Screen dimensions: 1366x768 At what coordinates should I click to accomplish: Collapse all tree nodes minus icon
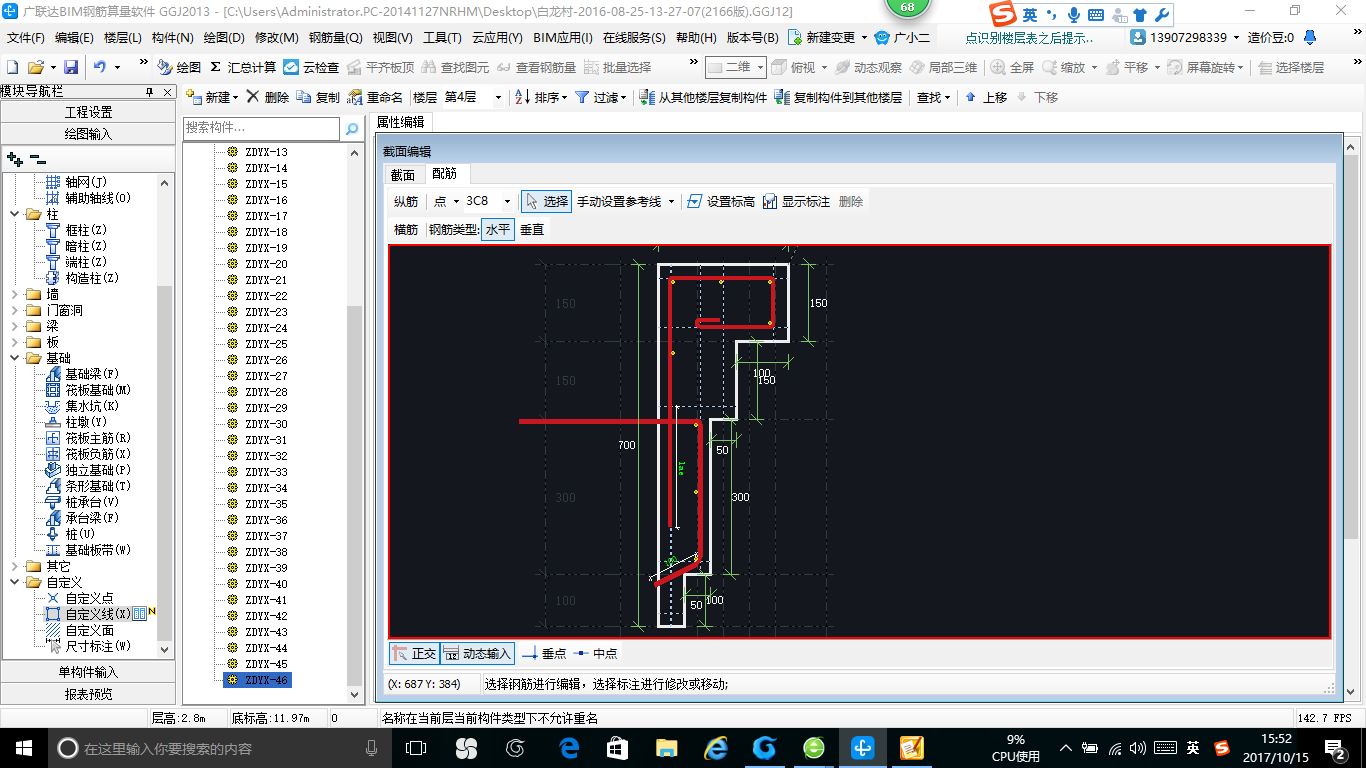coord(38,158)
